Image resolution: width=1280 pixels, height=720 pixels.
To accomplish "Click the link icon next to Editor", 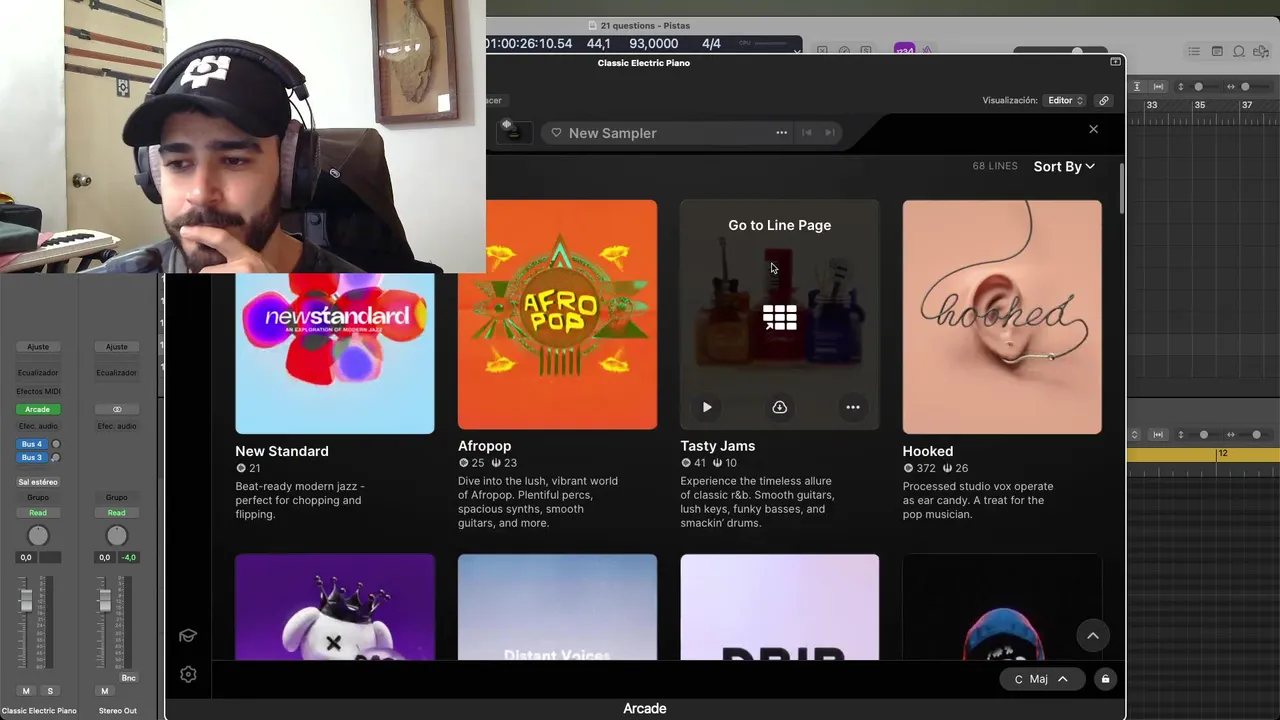I will 1104,100.
